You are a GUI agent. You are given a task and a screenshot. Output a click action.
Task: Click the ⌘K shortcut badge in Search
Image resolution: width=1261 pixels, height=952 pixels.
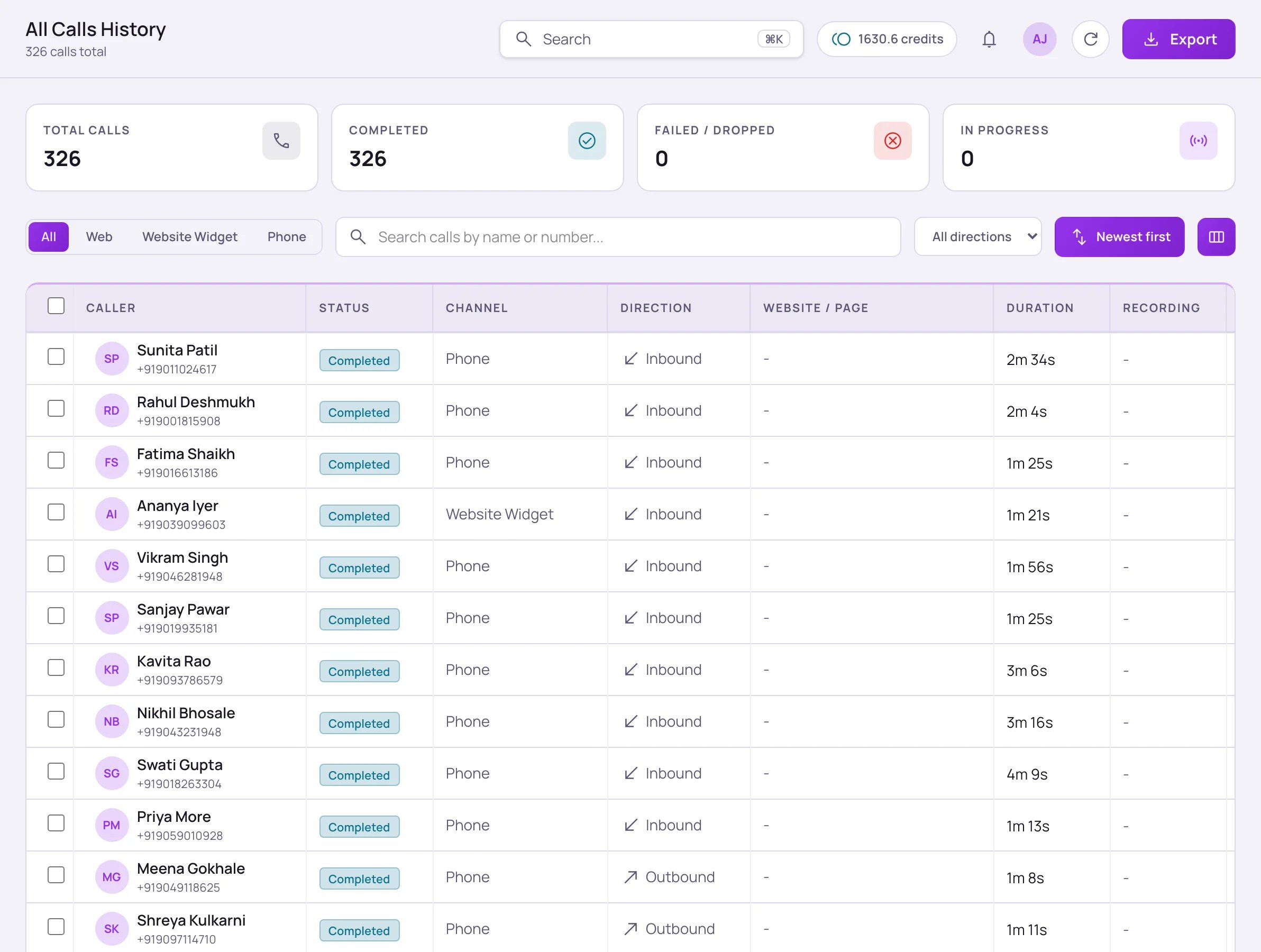[774, 39]
